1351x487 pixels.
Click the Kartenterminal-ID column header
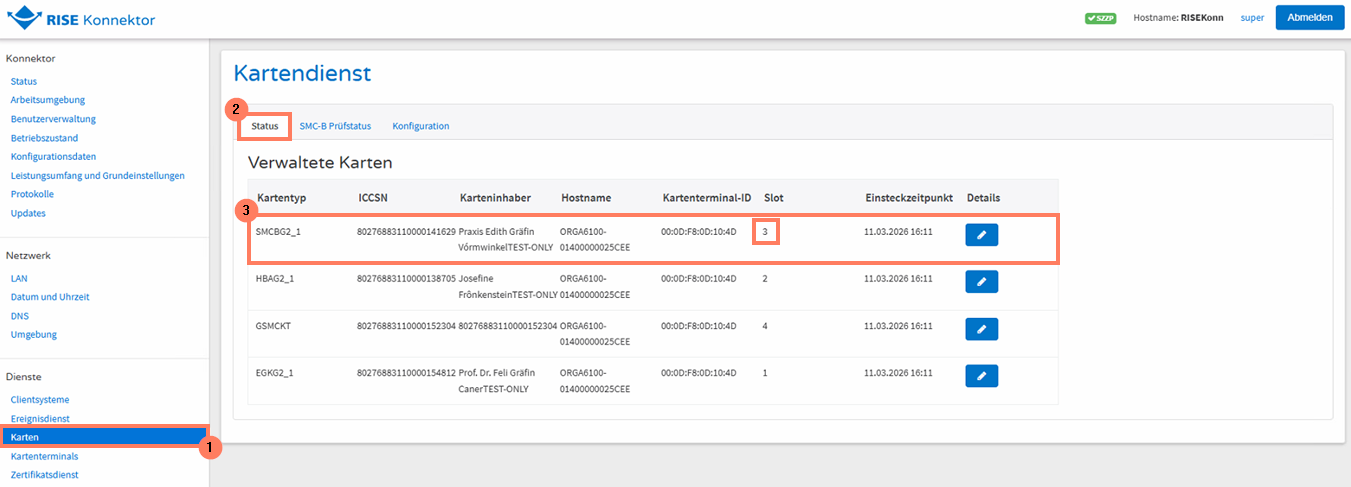click(707, 198)
